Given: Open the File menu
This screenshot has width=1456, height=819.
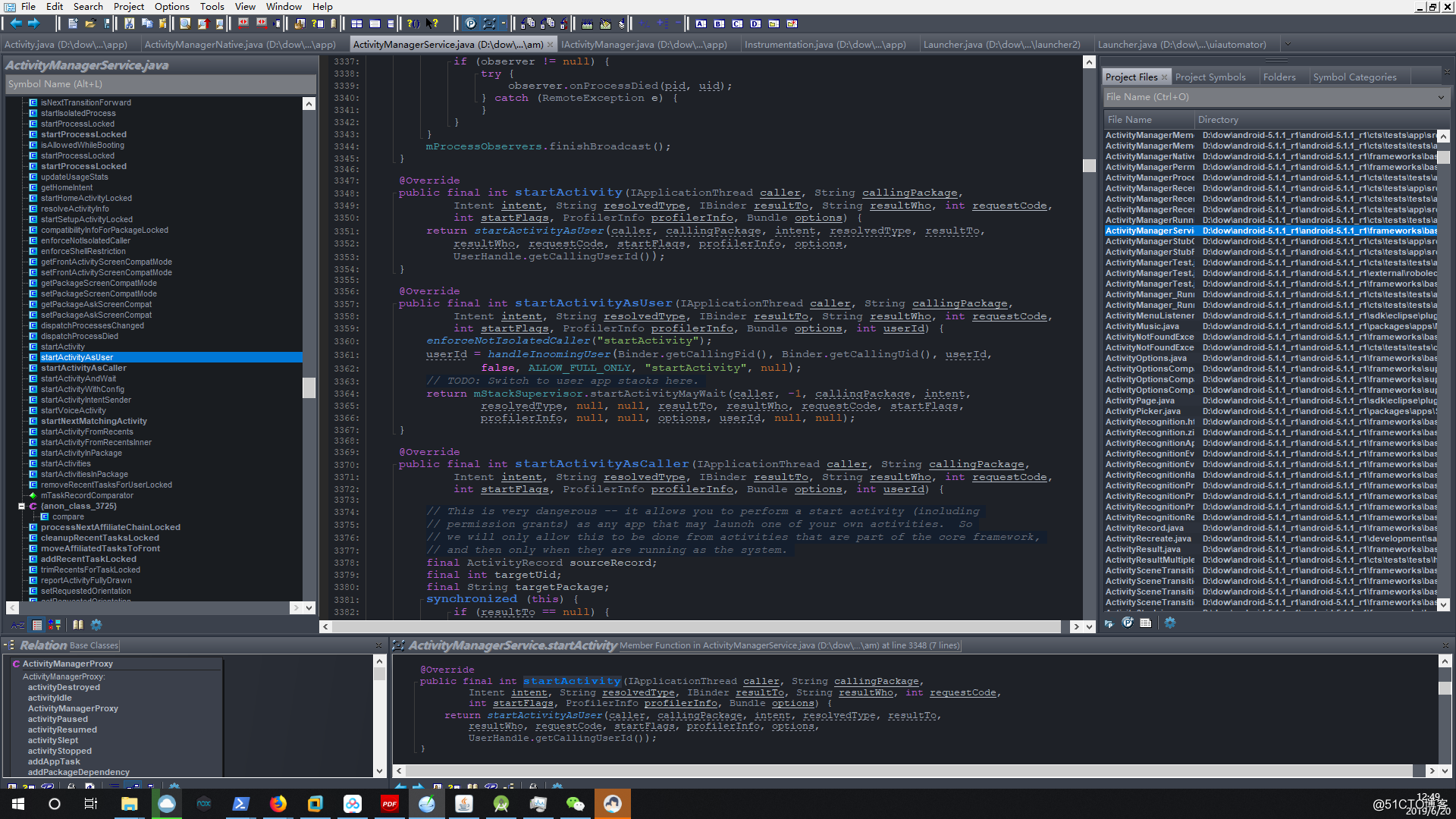Looking at the screenshot, I should coord(28,6).
